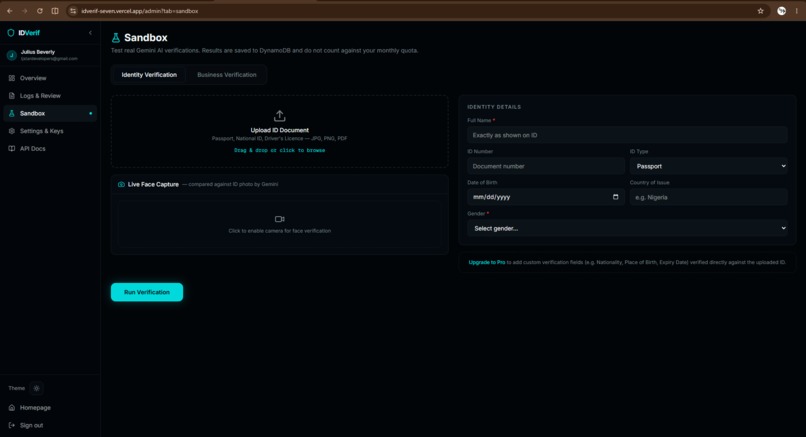Focus the Date of Birth field
This screenshot has height=437, width=806.
pyautogui.click(x=546, y=197)
